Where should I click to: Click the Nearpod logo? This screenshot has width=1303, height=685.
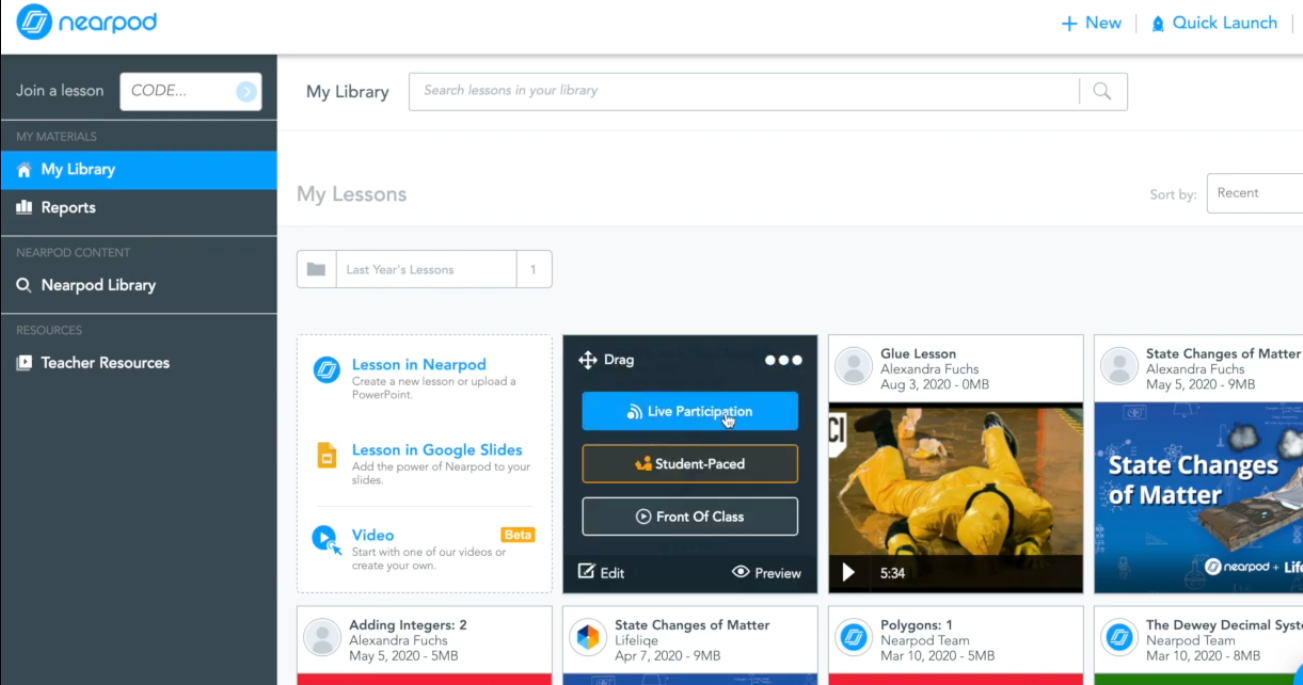87,22
